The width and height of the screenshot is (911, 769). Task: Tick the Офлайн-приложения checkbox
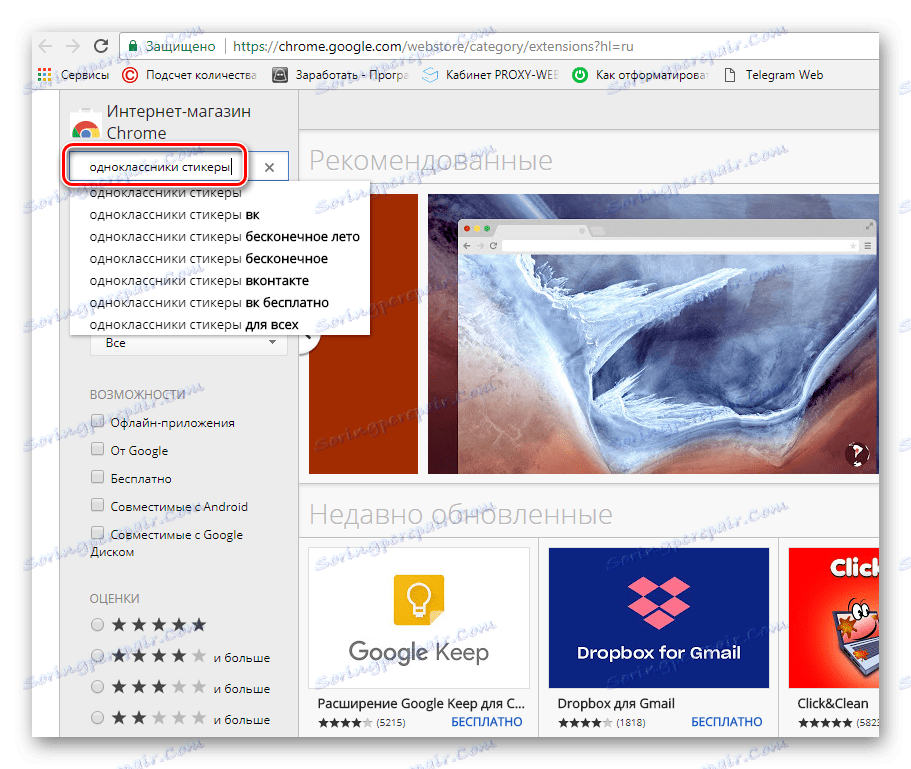coord(97,421)
